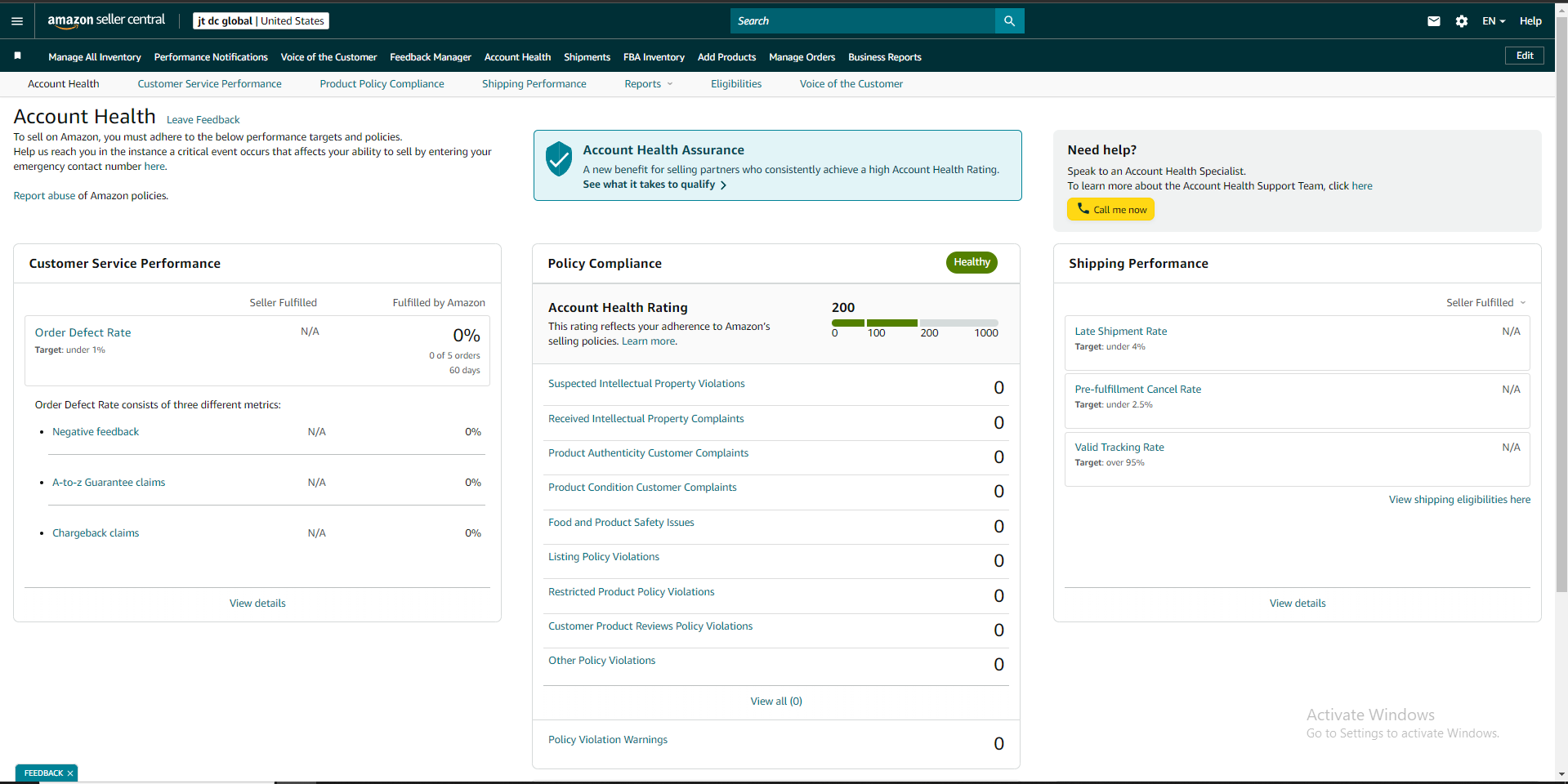Open Other Policy Violations
Screen dimensions: 1568x784
601,661
